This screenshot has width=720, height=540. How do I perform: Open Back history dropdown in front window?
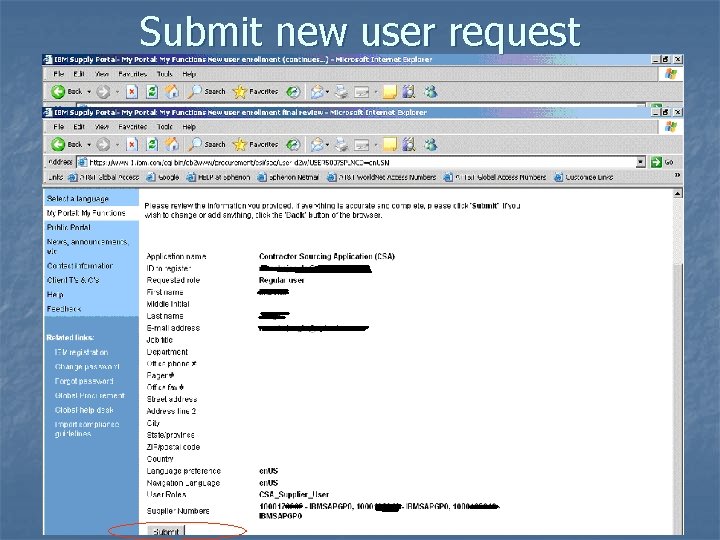point(89,145)
